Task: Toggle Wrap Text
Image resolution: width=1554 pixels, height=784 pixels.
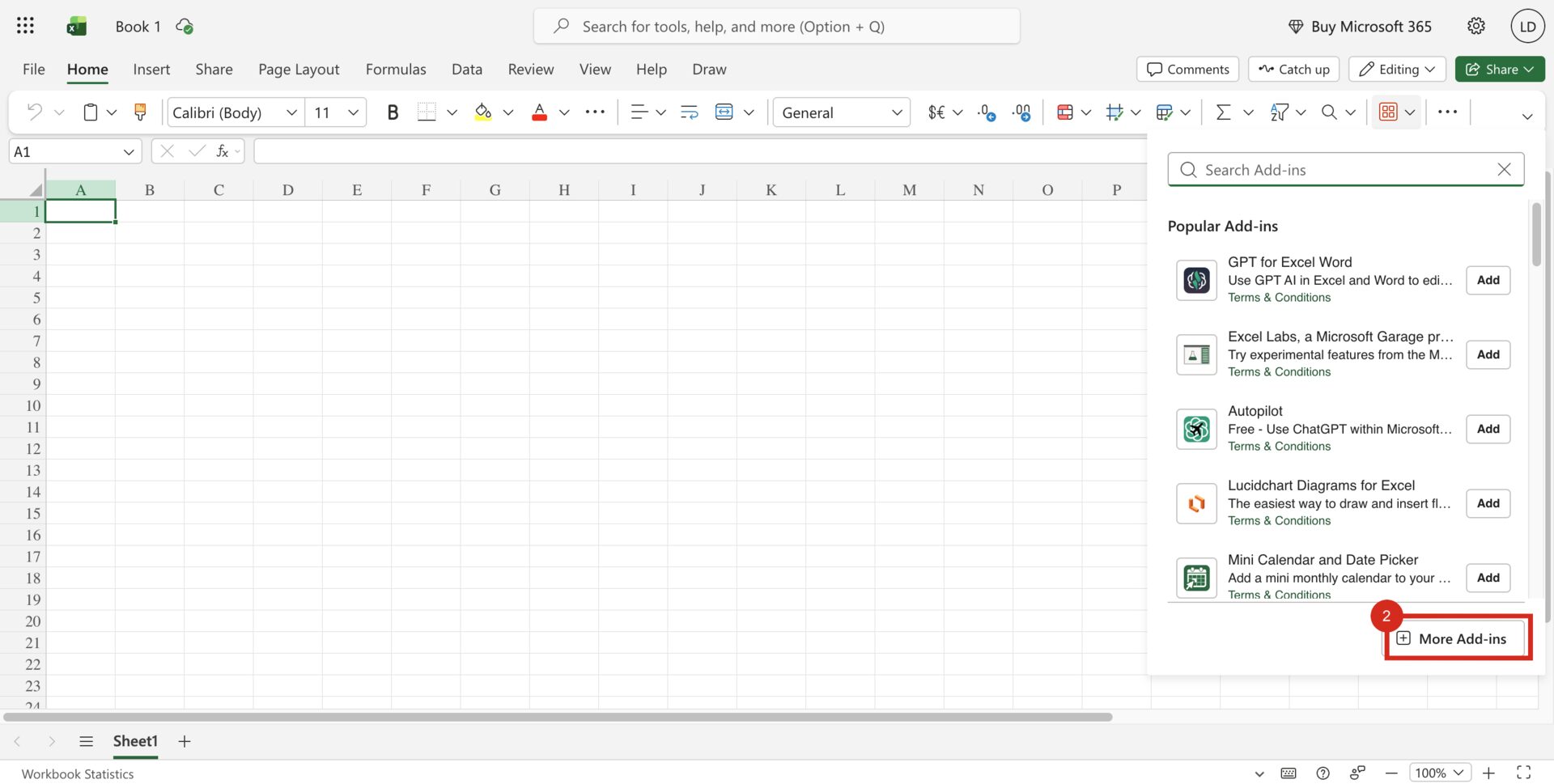Action: pos(690,112)
